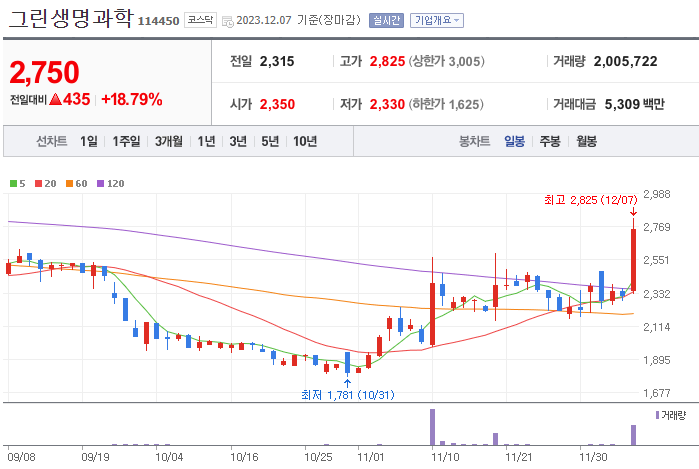The height and width of the screenshot is (469, 699).
Task: Click the 11/01 date axis label
Action: tap(370, 457)
